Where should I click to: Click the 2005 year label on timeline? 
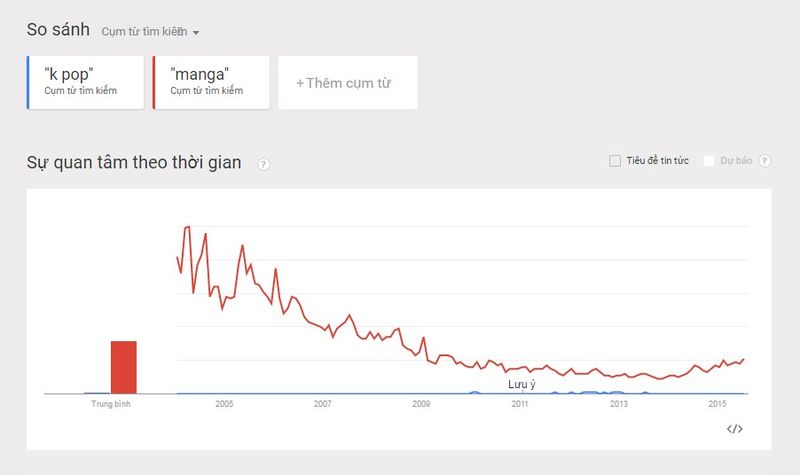tap(224, 404)
